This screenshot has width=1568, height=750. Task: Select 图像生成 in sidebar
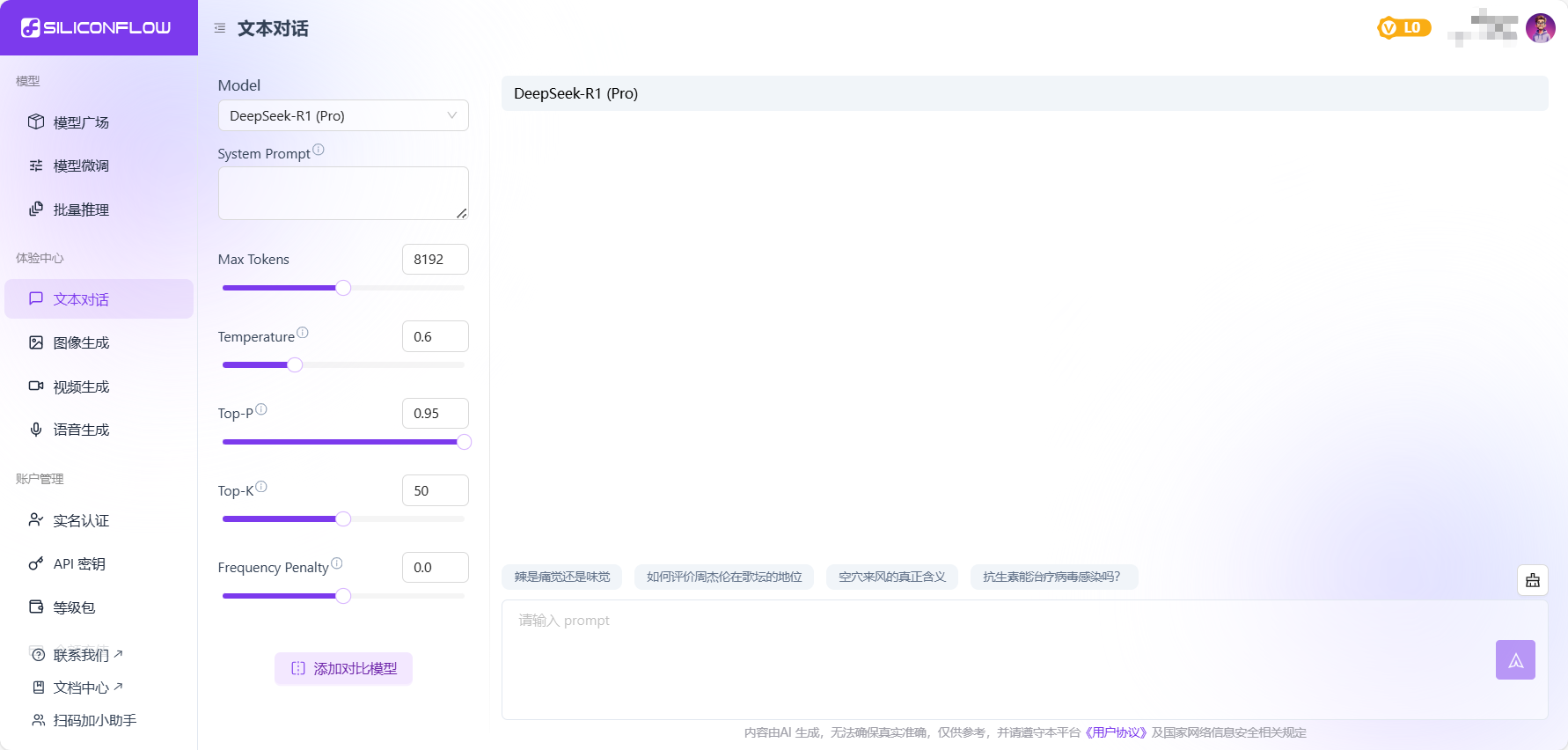tap(99, 342)
